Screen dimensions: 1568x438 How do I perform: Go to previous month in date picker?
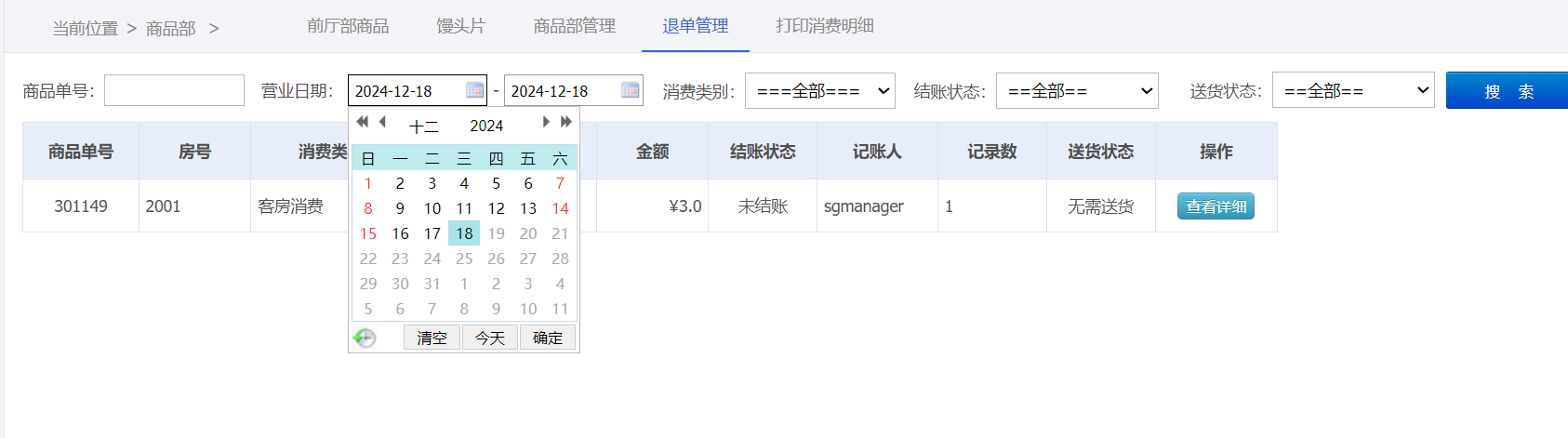382,122
